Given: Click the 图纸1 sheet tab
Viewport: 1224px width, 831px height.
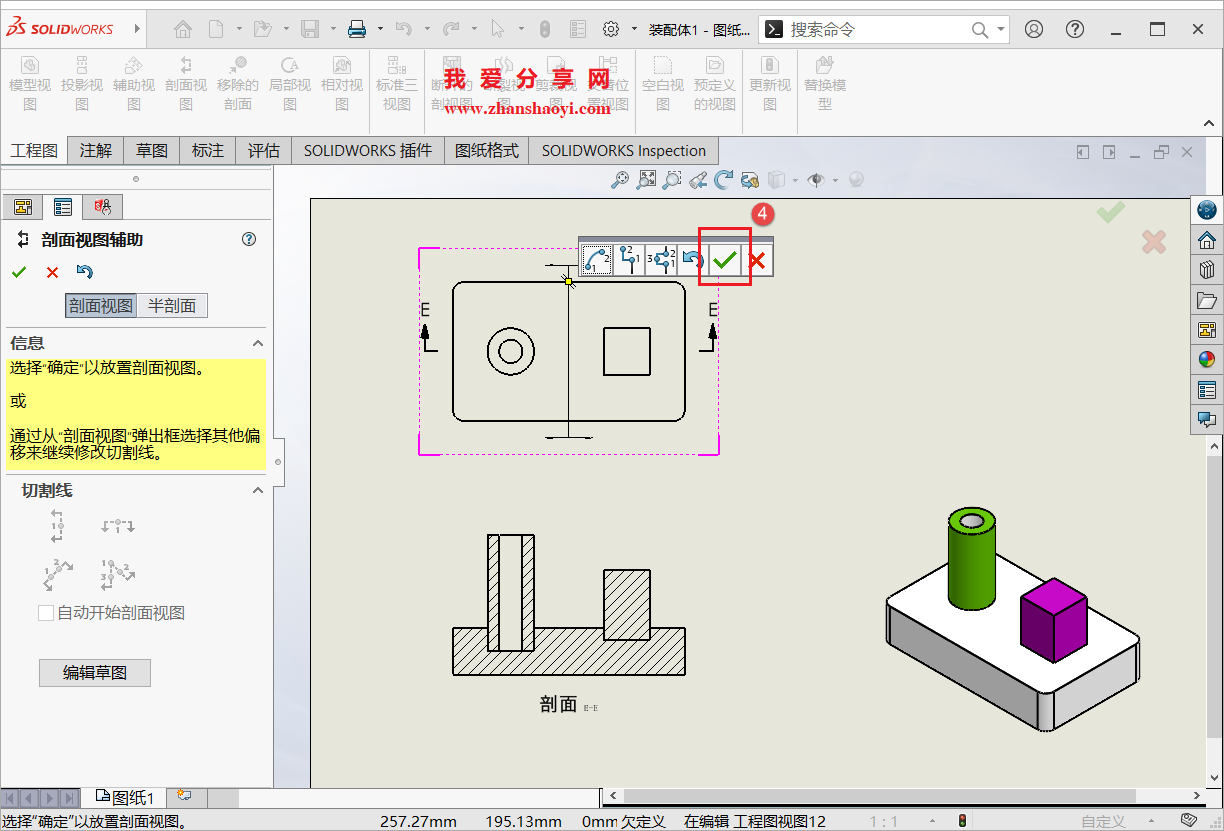Looking at the screenshot, I should (125, 797).
